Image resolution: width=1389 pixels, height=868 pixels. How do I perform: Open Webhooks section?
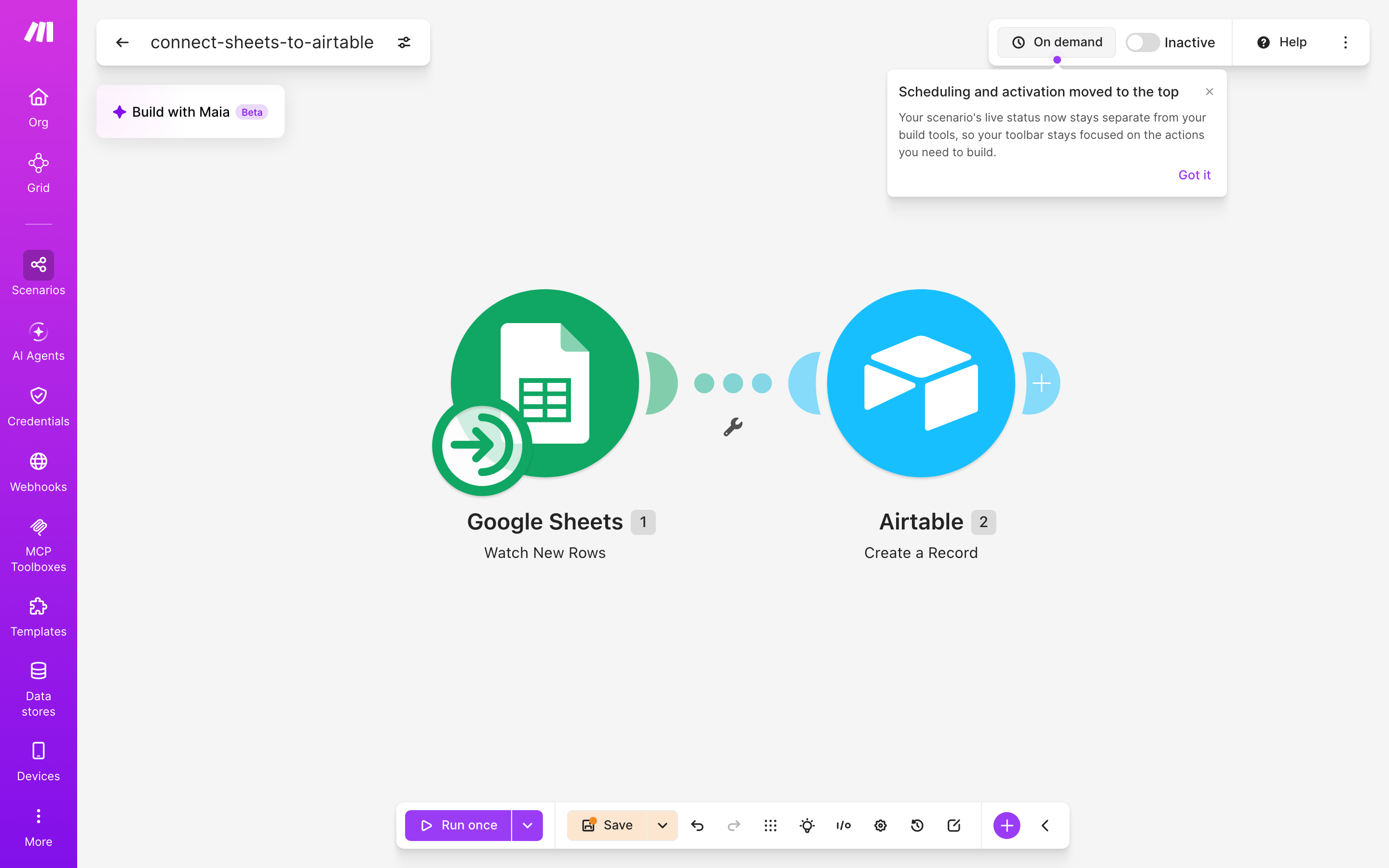tap(39, 473)
